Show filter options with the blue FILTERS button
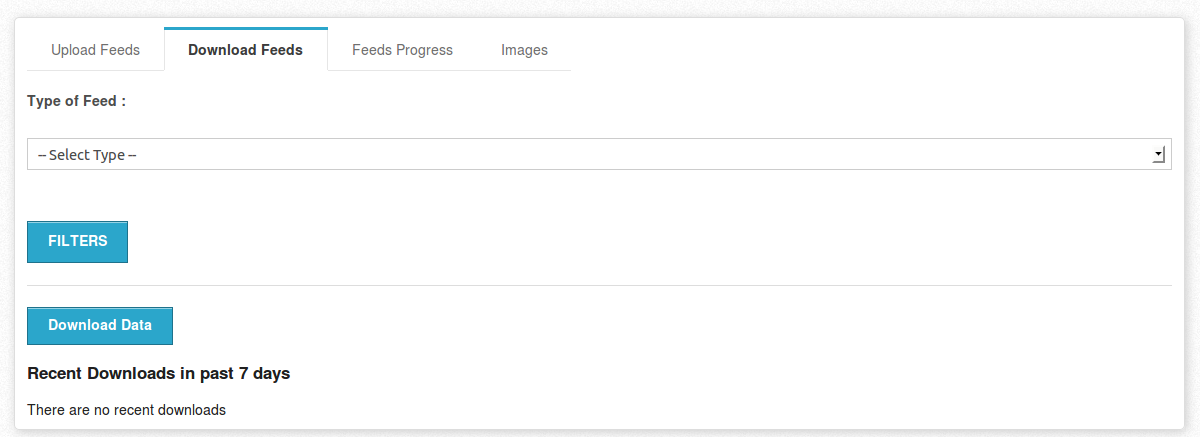 pos(77,242)
